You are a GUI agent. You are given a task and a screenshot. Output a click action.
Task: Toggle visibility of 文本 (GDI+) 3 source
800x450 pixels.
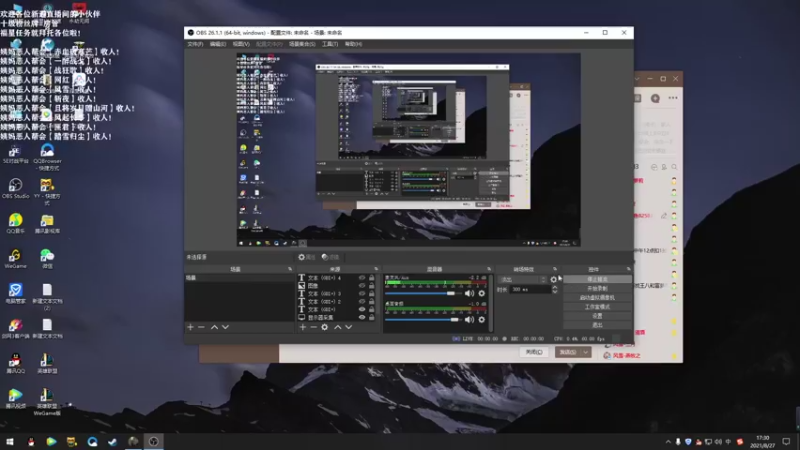coord(362,294)
